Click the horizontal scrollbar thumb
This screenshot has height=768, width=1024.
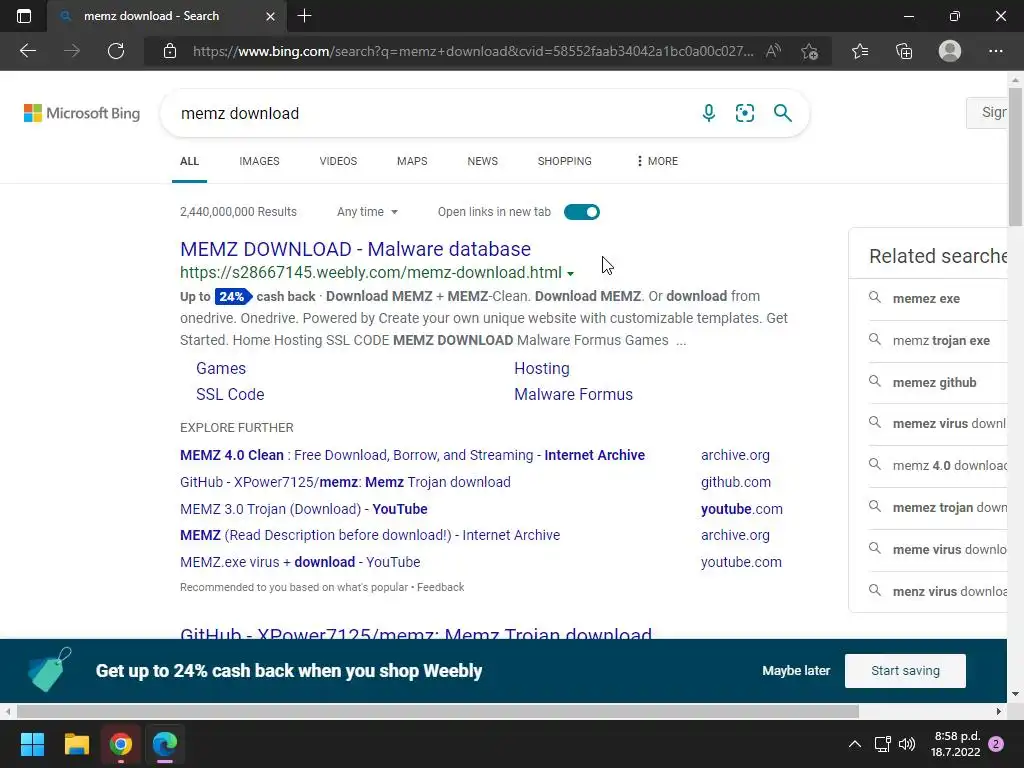coord(438,711)
